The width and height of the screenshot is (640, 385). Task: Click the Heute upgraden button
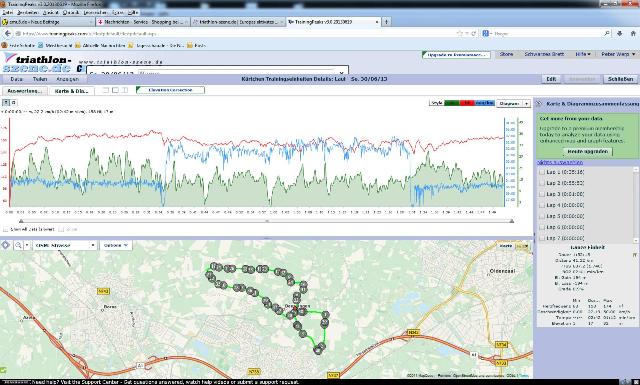point(588,151)
